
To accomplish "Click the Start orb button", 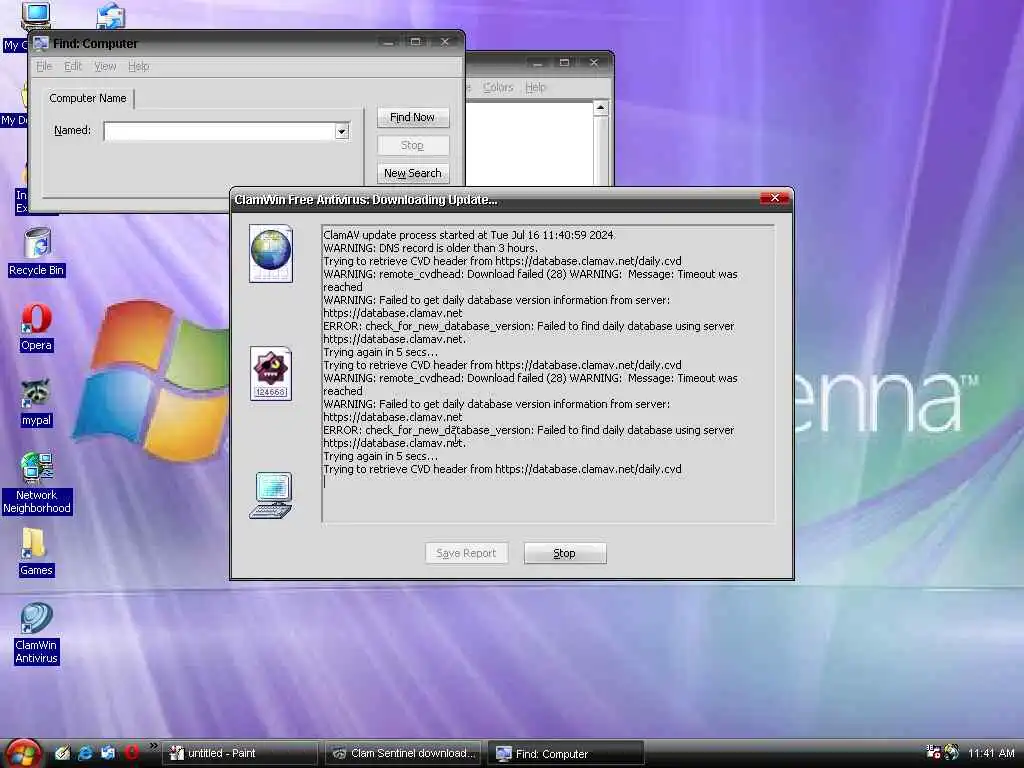I will pos(24,753).
